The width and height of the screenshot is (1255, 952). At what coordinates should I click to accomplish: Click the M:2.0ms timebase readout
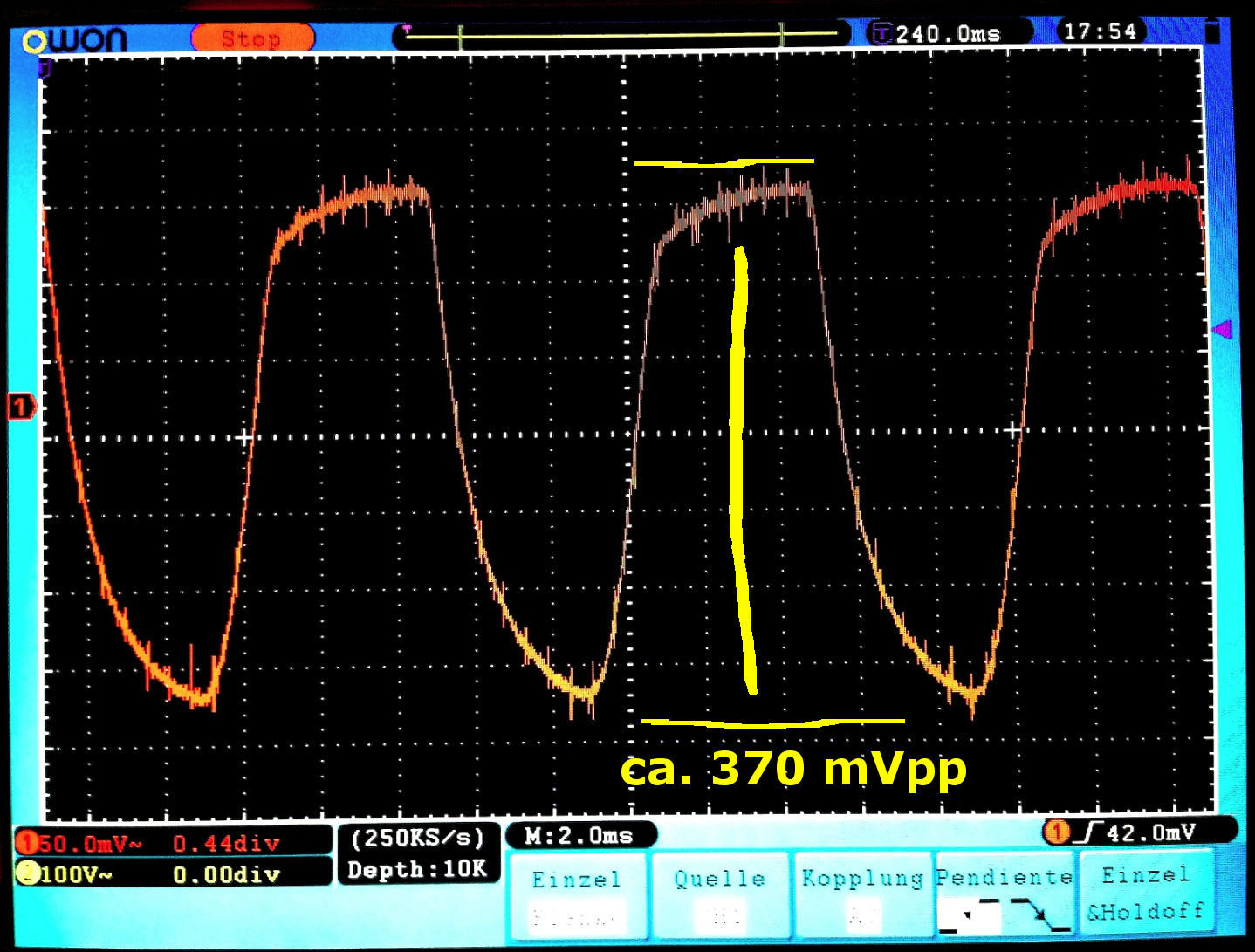pyautogui.click(x=579, y=836)
